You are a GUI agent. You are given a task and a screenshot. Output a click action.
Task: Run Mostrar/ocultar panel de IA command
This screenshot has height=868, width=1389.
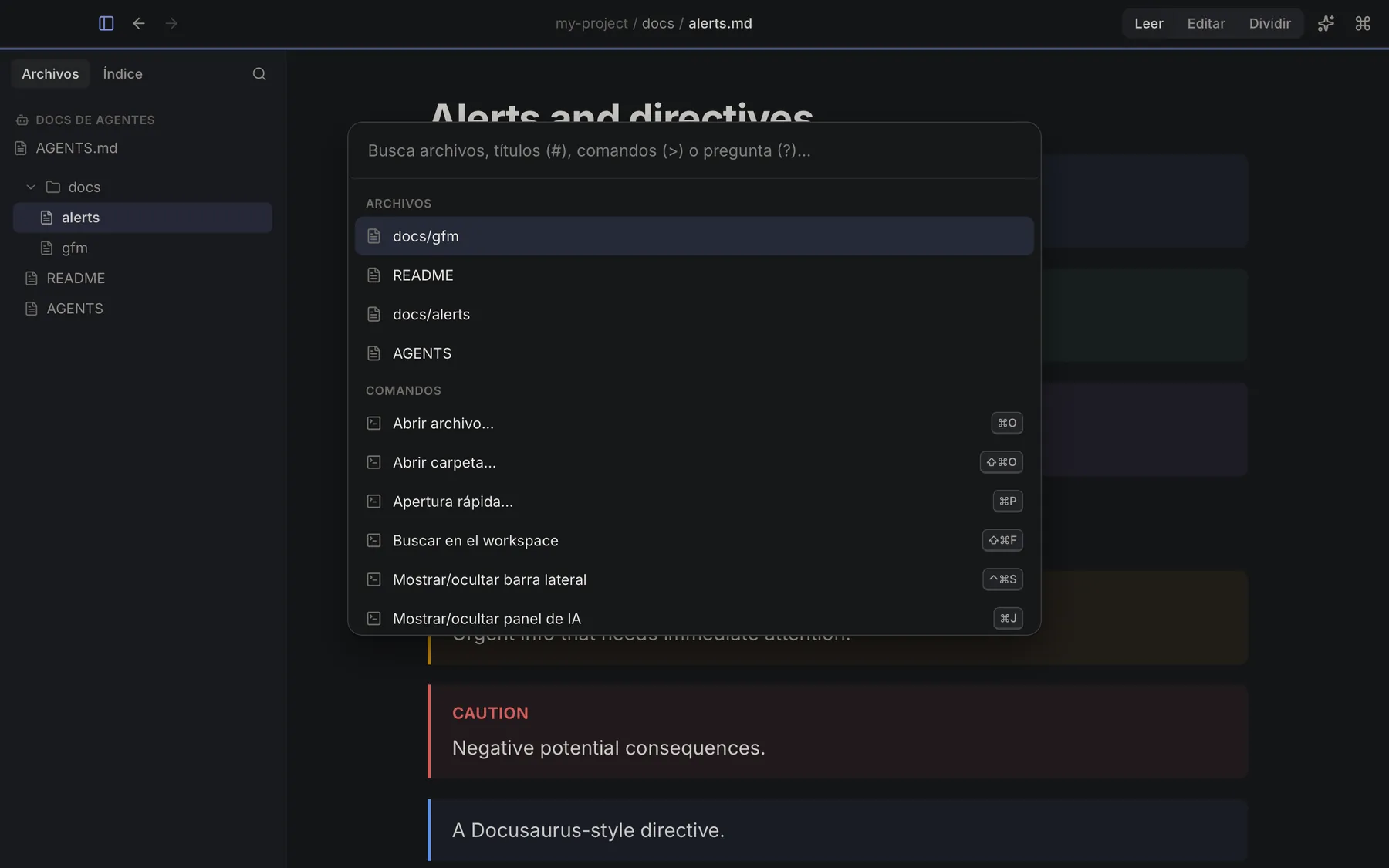694,618
